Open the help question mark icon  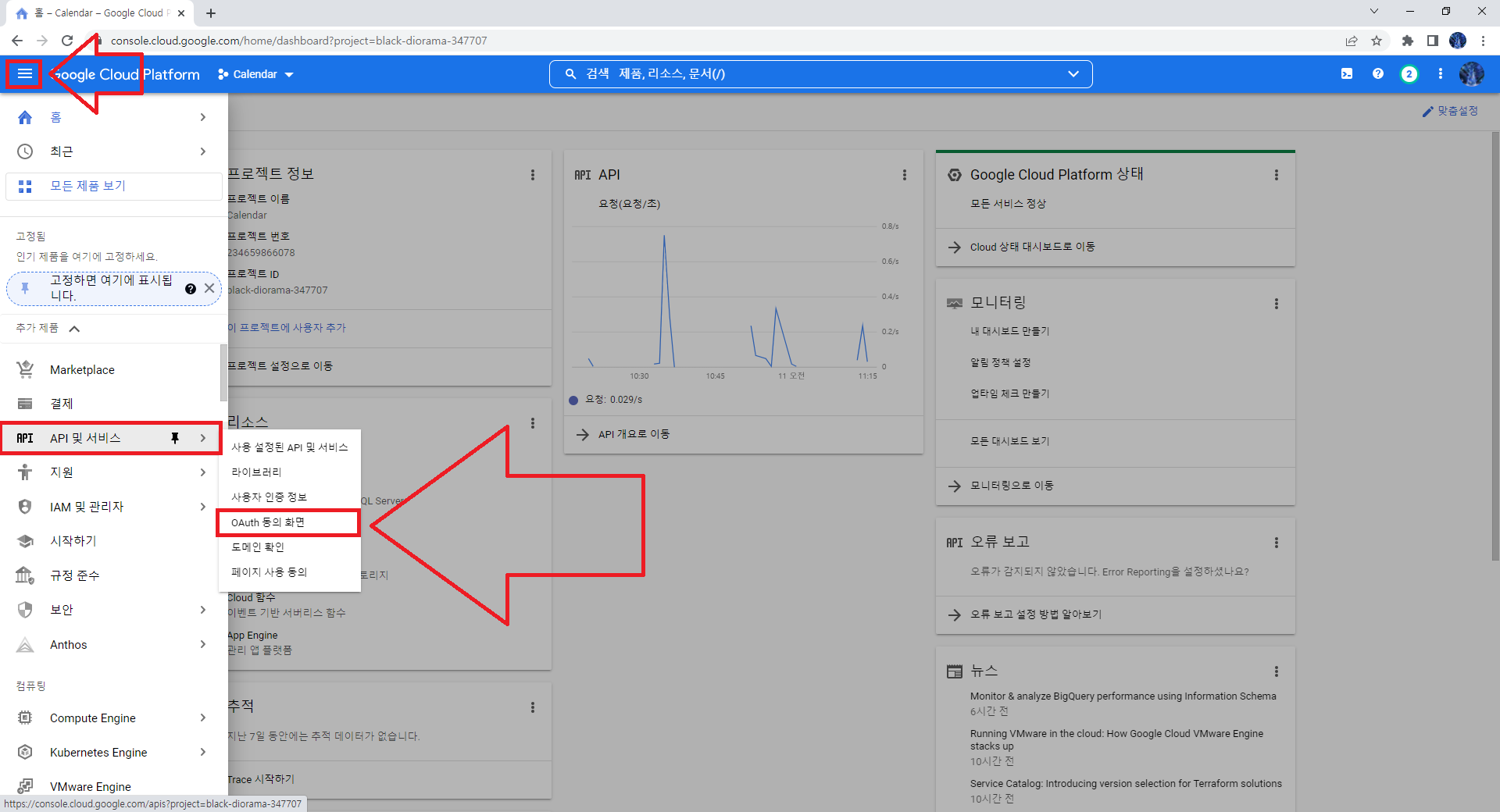1378,74
